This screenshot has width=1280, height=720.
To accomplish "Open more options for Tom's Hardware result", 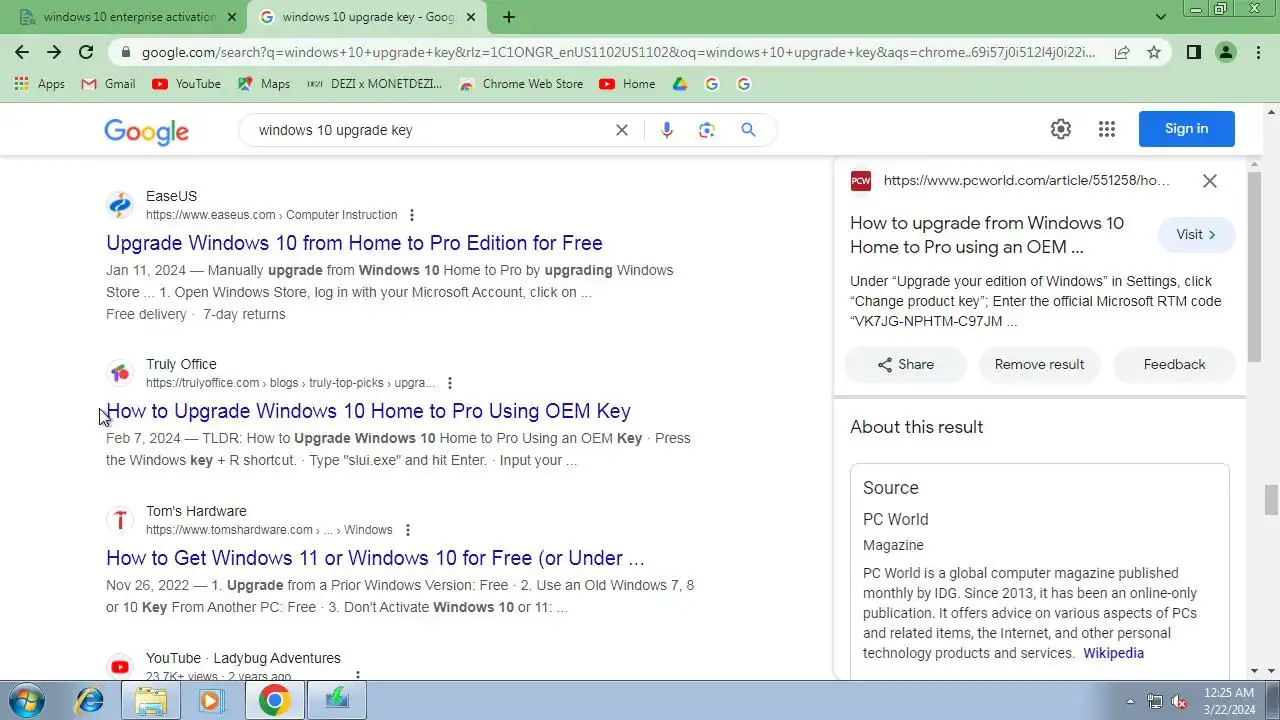I will (407, 530).
